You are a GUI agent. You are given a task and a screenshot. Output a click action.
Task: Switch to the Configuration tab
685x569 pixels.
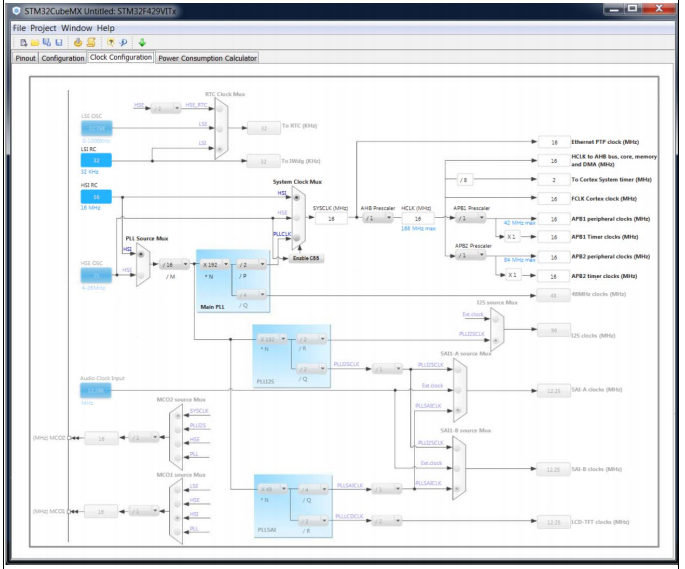[x=62, y=58]
